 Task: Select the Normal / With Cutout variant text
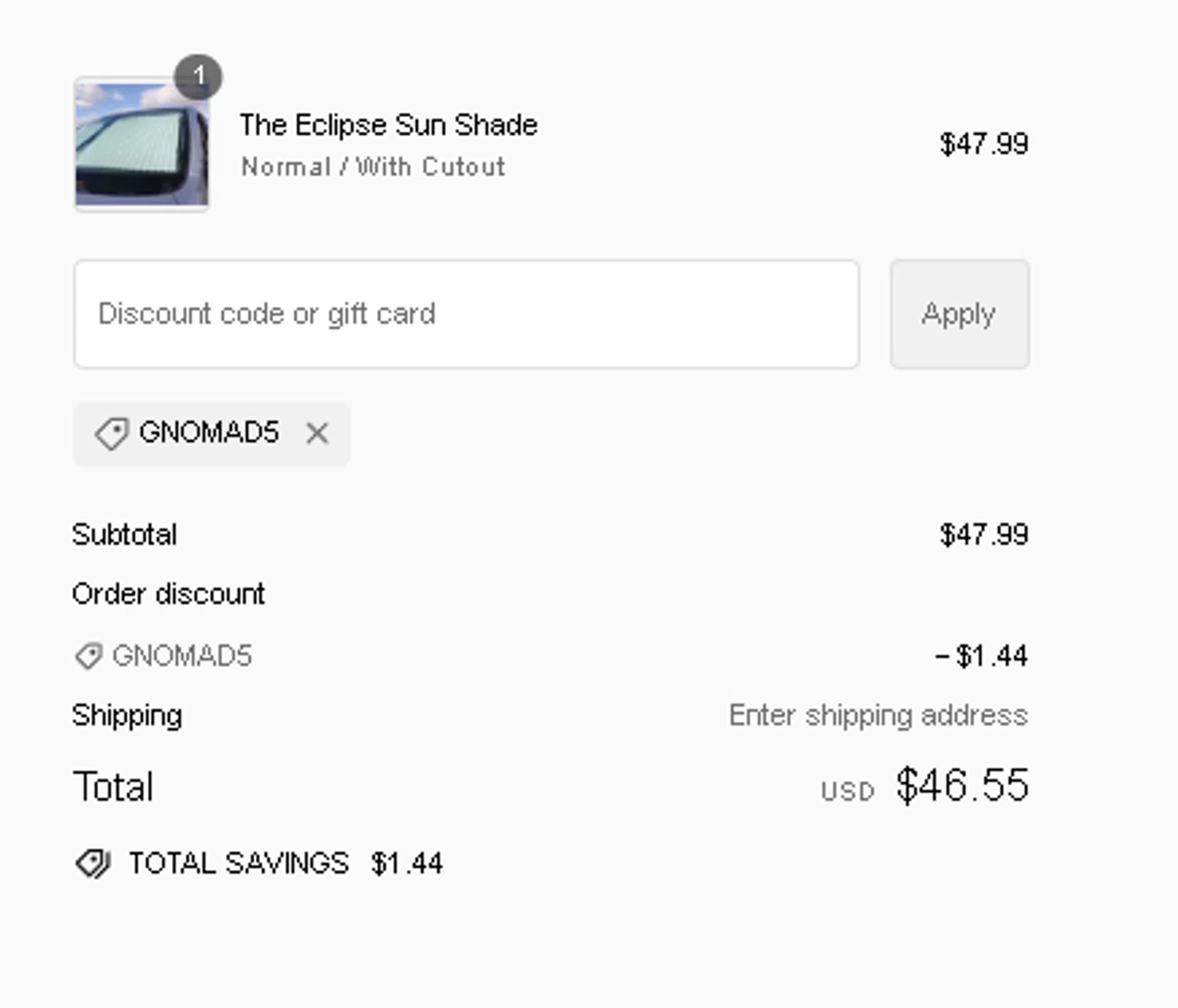[373, 166]
